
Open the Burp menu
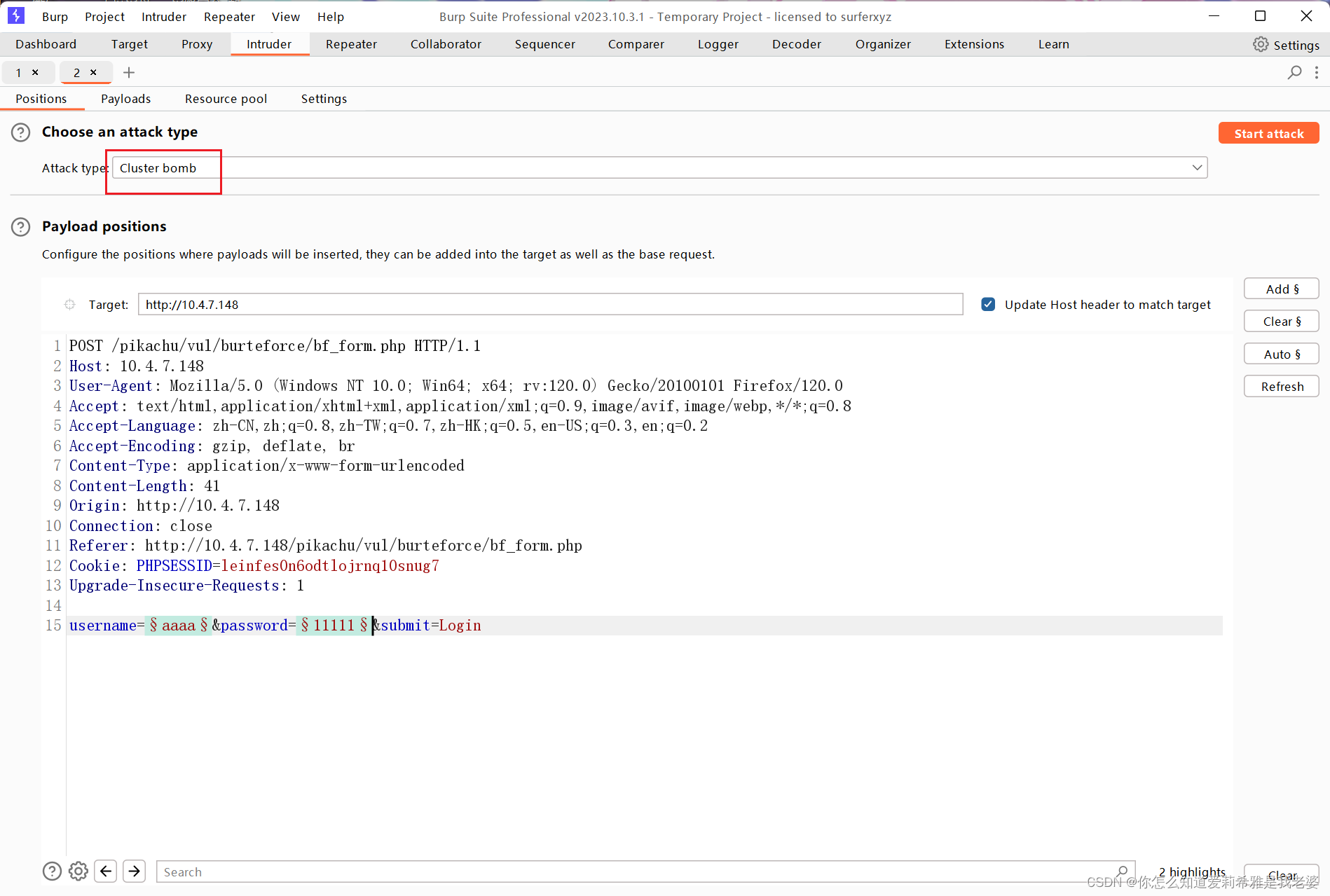[x=55, y=16]
